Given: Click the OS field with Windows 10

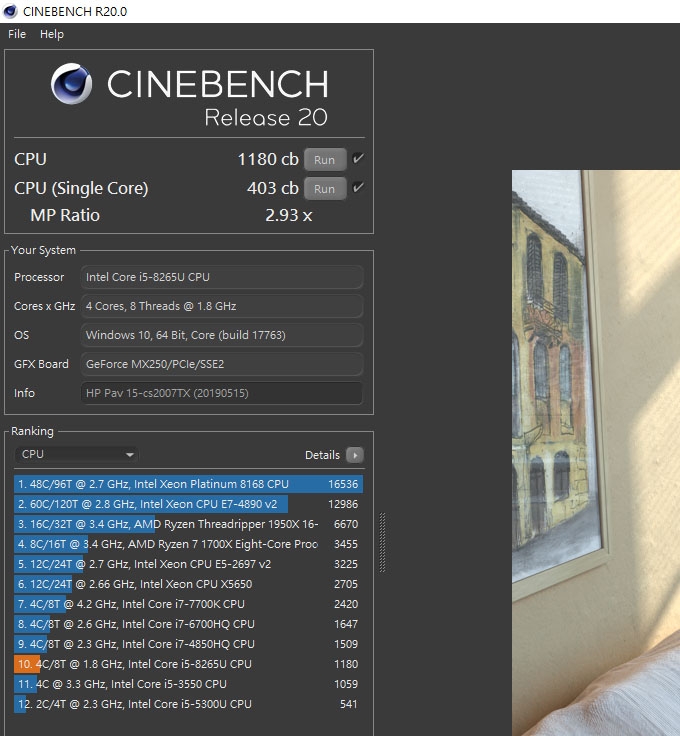Looking at the screenshot, I should (222, 335).
